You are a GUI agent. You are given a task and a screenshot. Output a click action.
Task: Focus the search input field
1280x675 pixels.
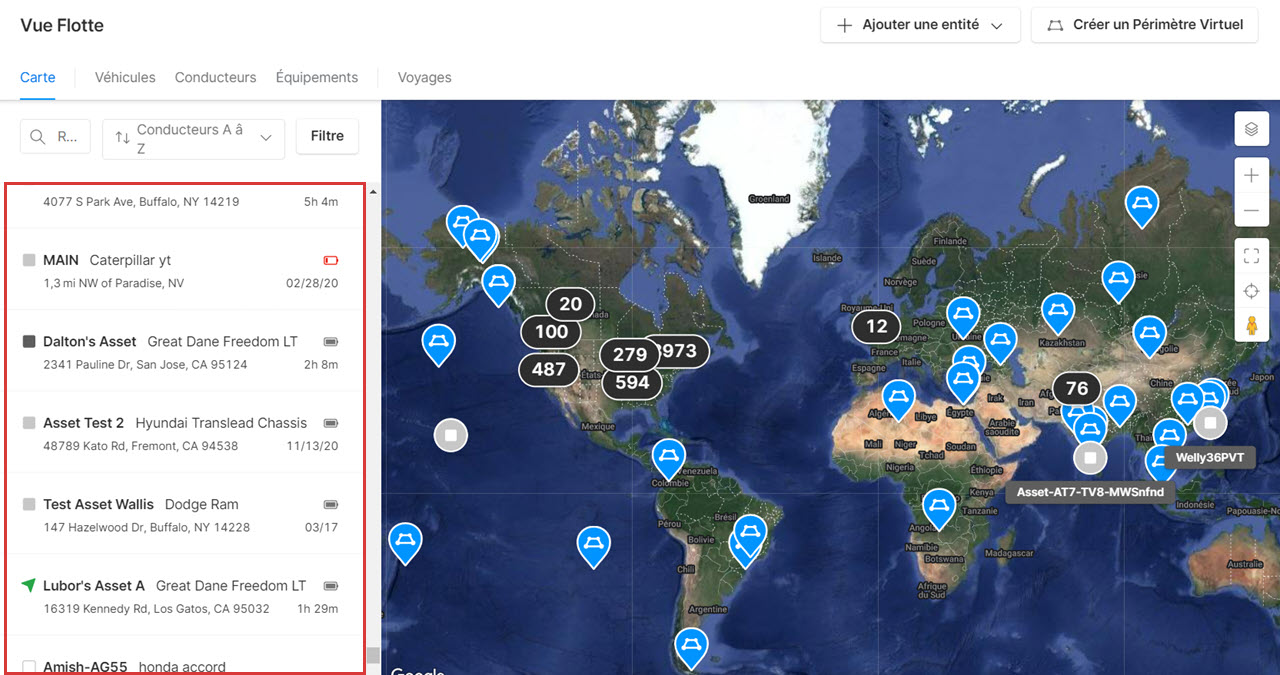tap(55, 137)
